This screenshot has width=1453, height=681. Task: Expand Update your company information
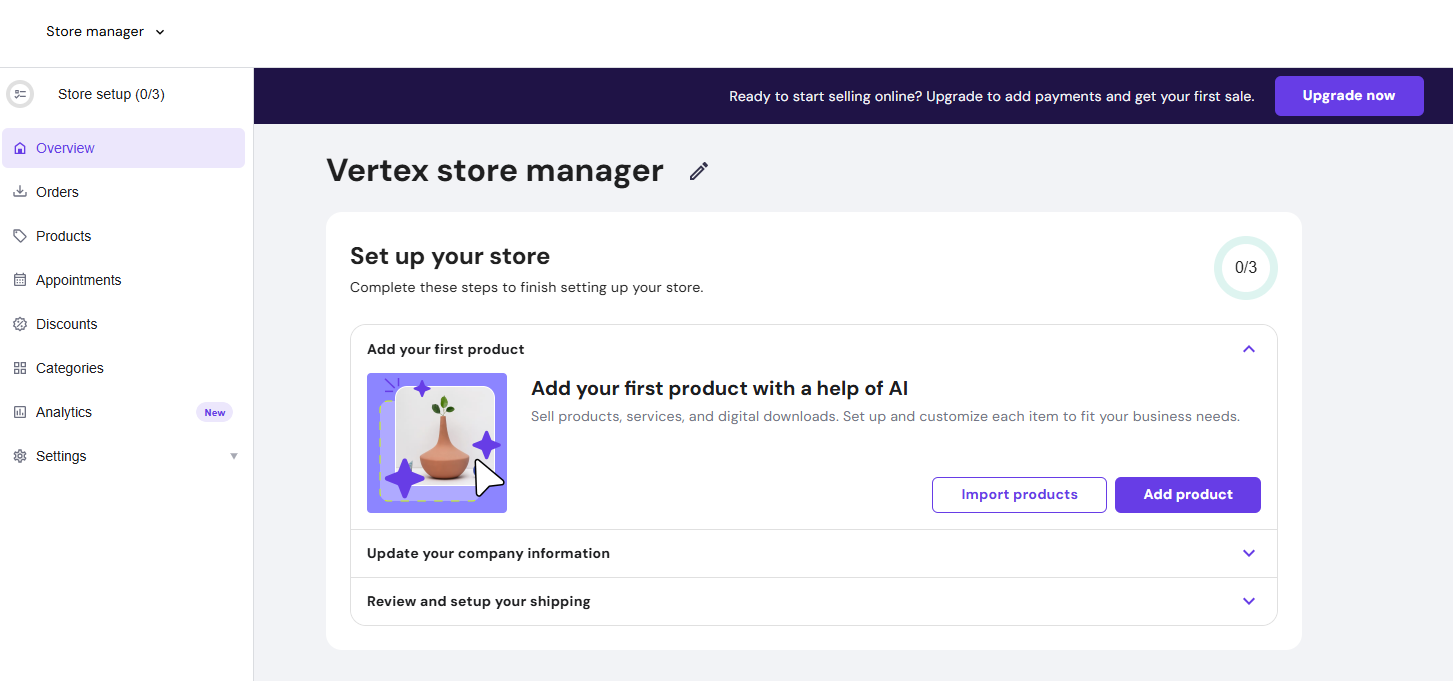(x=1248, y=553)
